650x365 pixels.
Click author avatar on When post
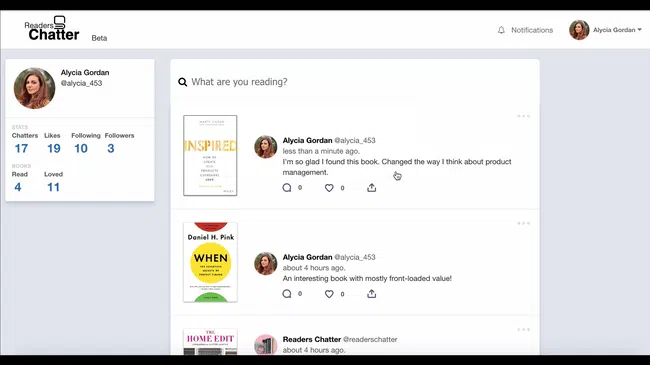tap(265, 263)
